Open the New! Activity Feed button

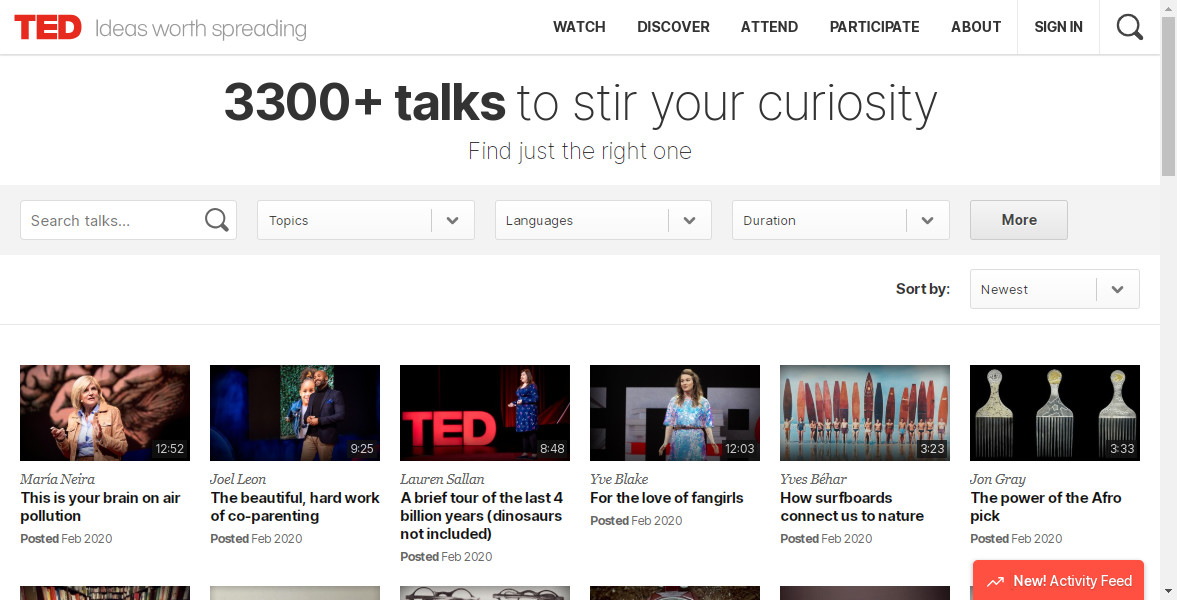point(1058,580)
